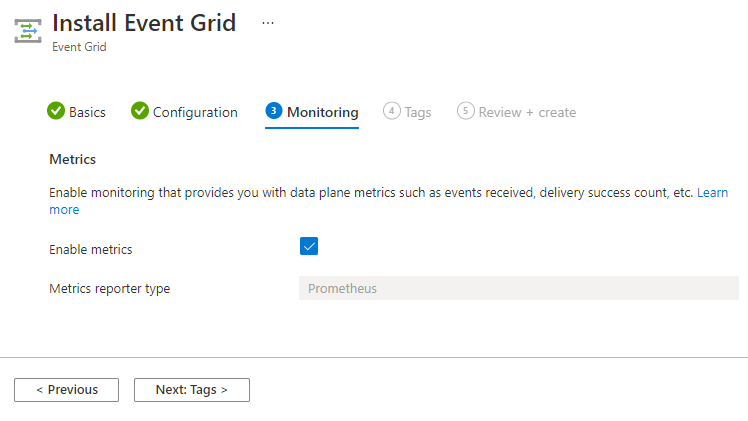Click the Install Event Grid title

tap(144, 22)
